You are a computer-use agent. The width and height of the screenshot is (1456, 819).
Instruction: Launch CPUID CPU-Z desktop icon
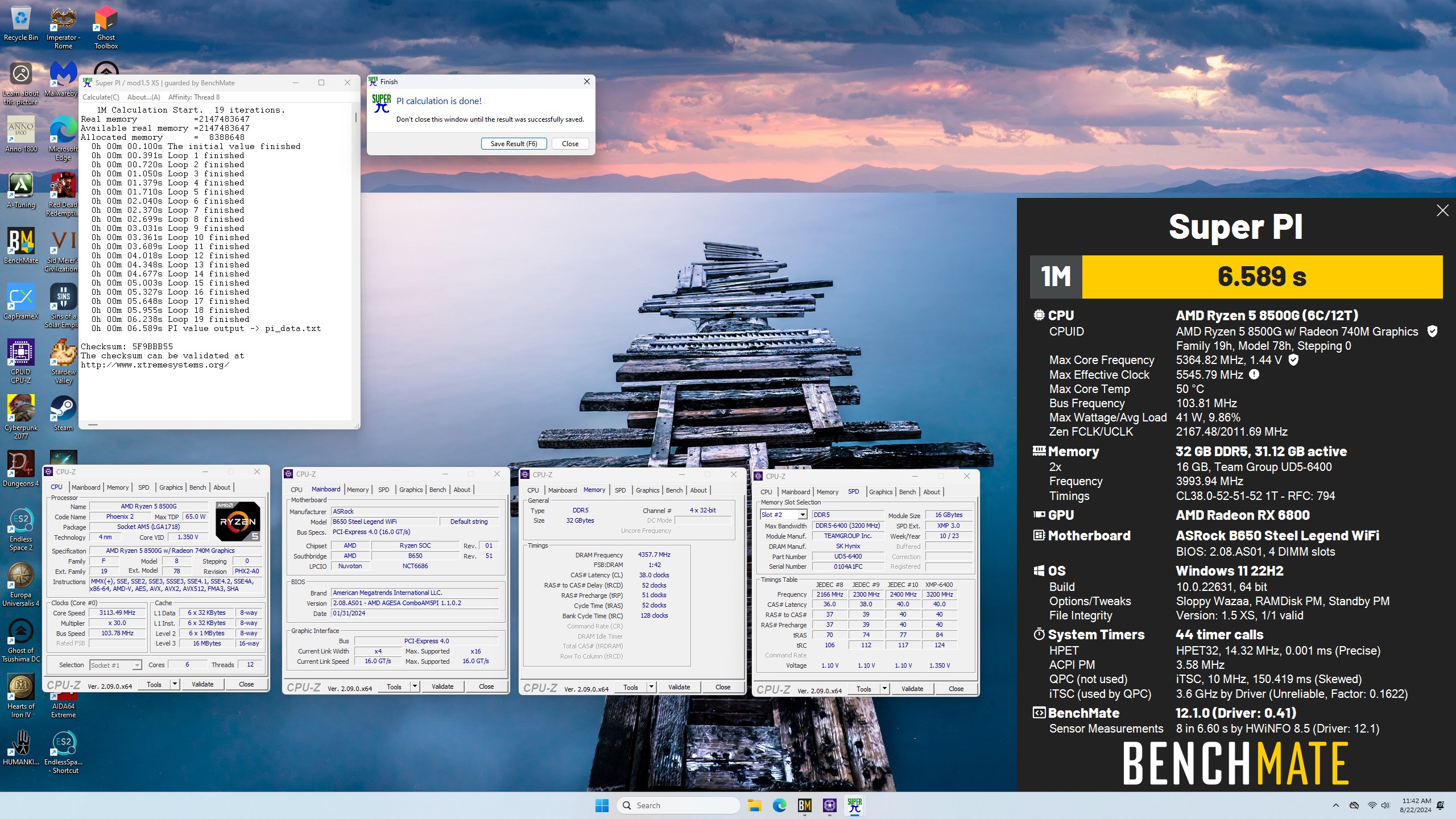pyautogui.click(x=21, y=361)
